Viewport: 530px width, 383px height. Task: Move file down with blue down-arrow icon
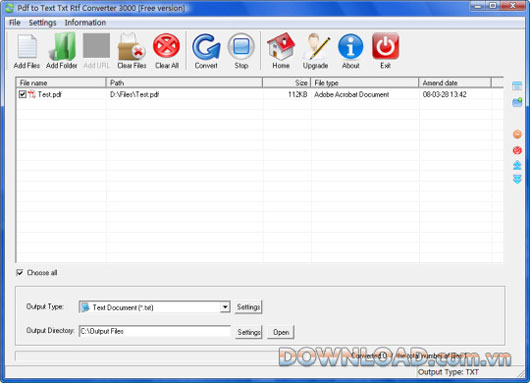point(517,179)
